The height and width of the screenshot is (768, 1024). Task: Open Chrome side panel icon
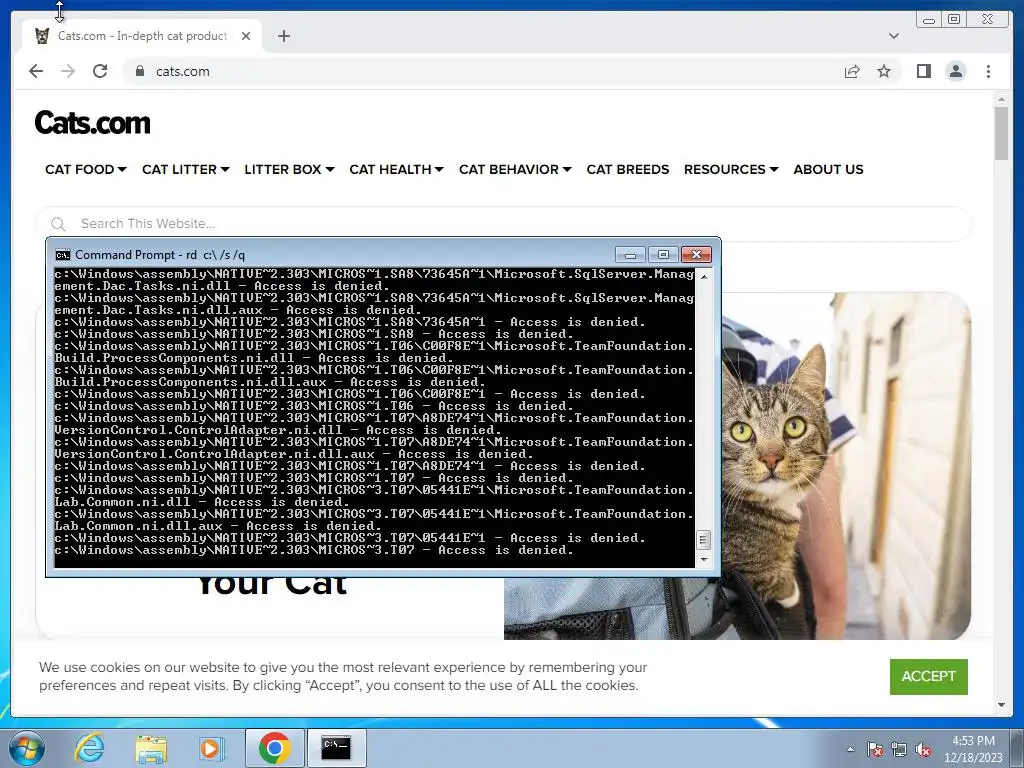click(923, 71)
